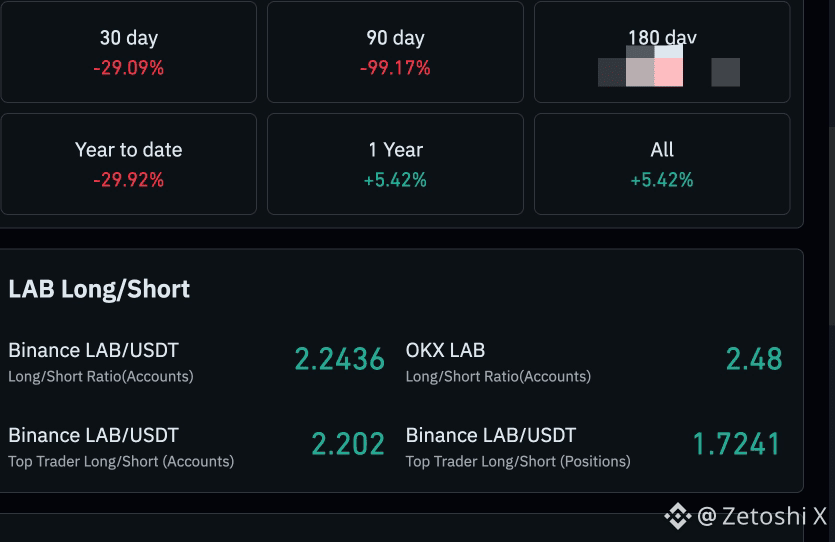Screen dimensions: 835x542
Task: Click the page vertical scrollbar thumb
Action: tap(832, 226)
